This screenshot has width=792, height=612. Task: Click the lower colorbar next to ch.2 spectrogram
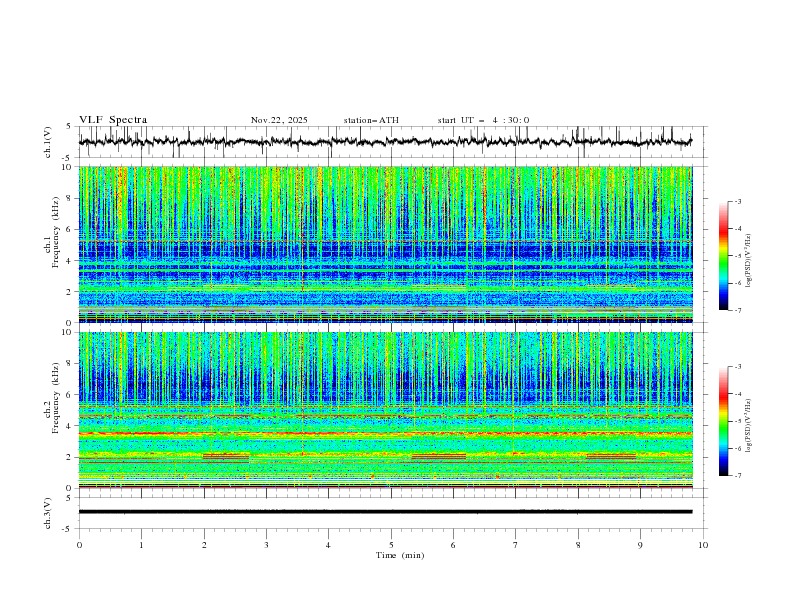click(723, 421)
